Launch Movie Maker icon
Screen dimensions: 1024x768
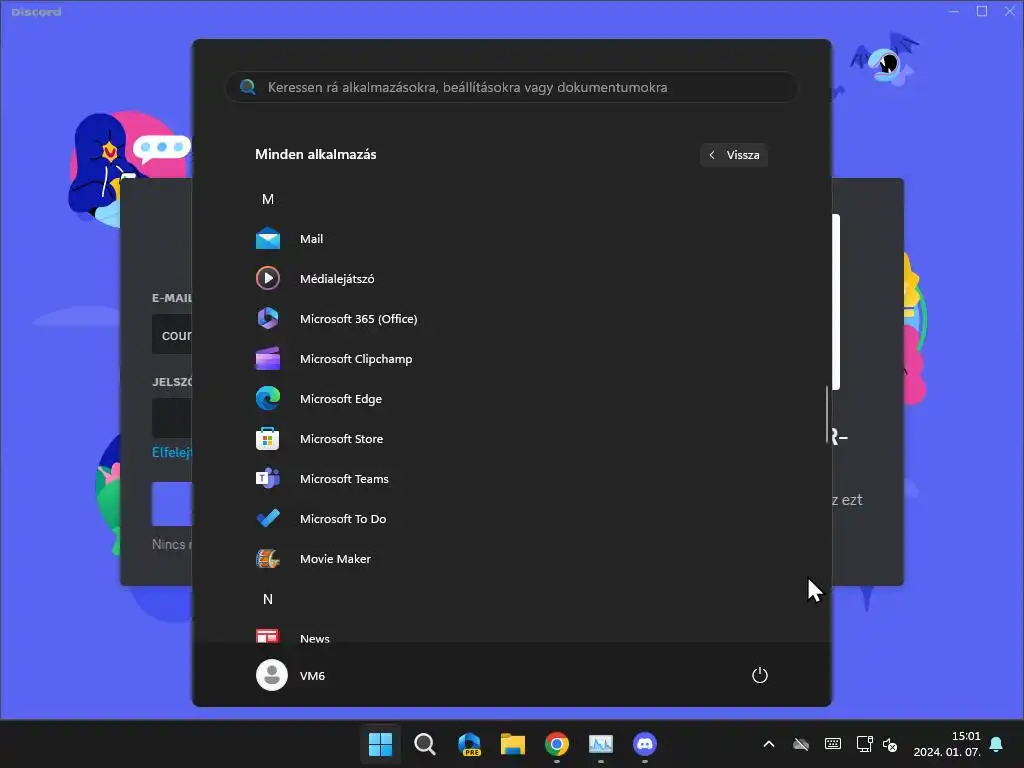pyautogui.click(x=268, y=559)
